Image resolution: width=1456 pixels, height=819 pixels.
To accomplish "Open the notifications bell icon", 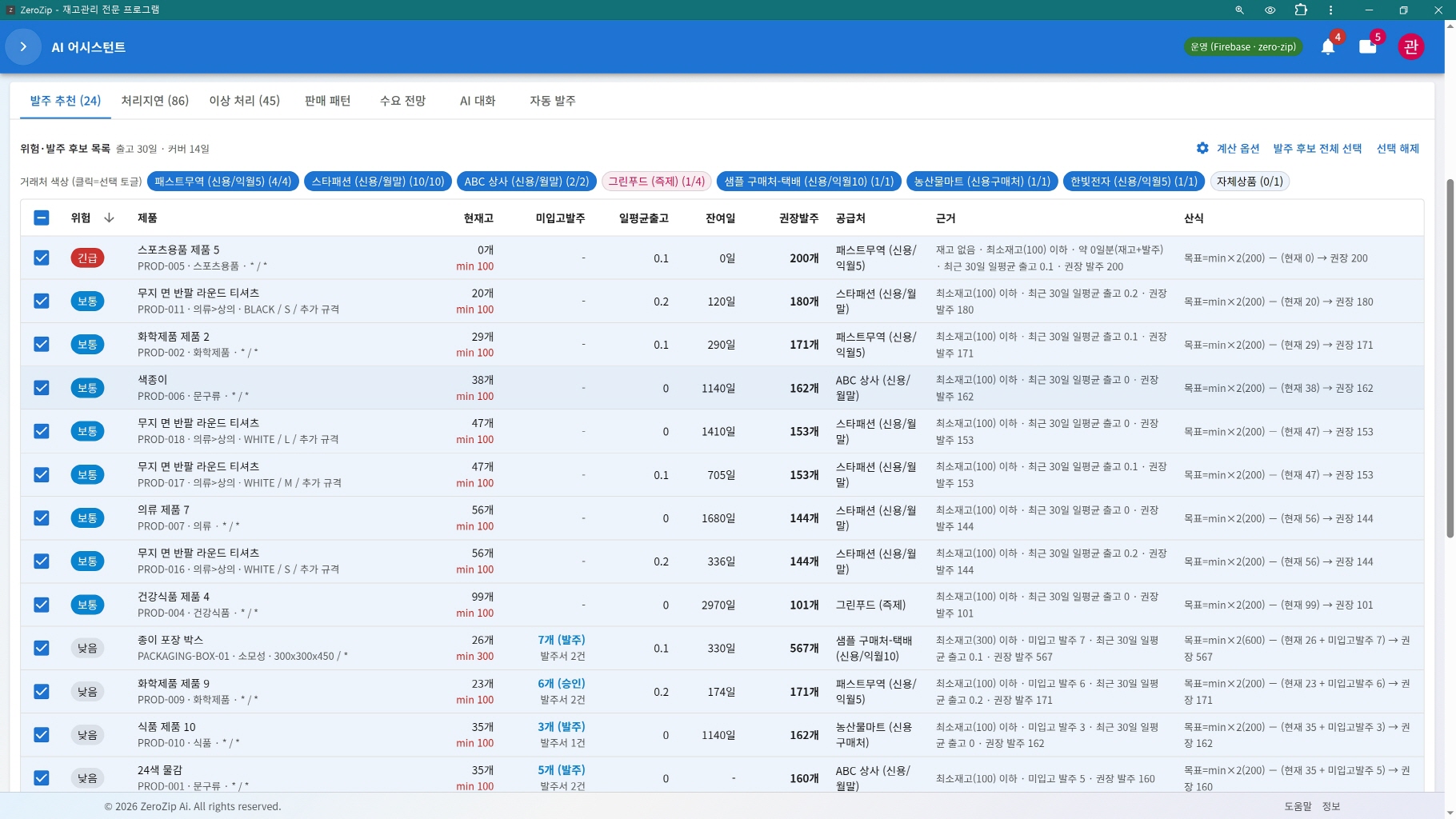I will (1328, 47).
